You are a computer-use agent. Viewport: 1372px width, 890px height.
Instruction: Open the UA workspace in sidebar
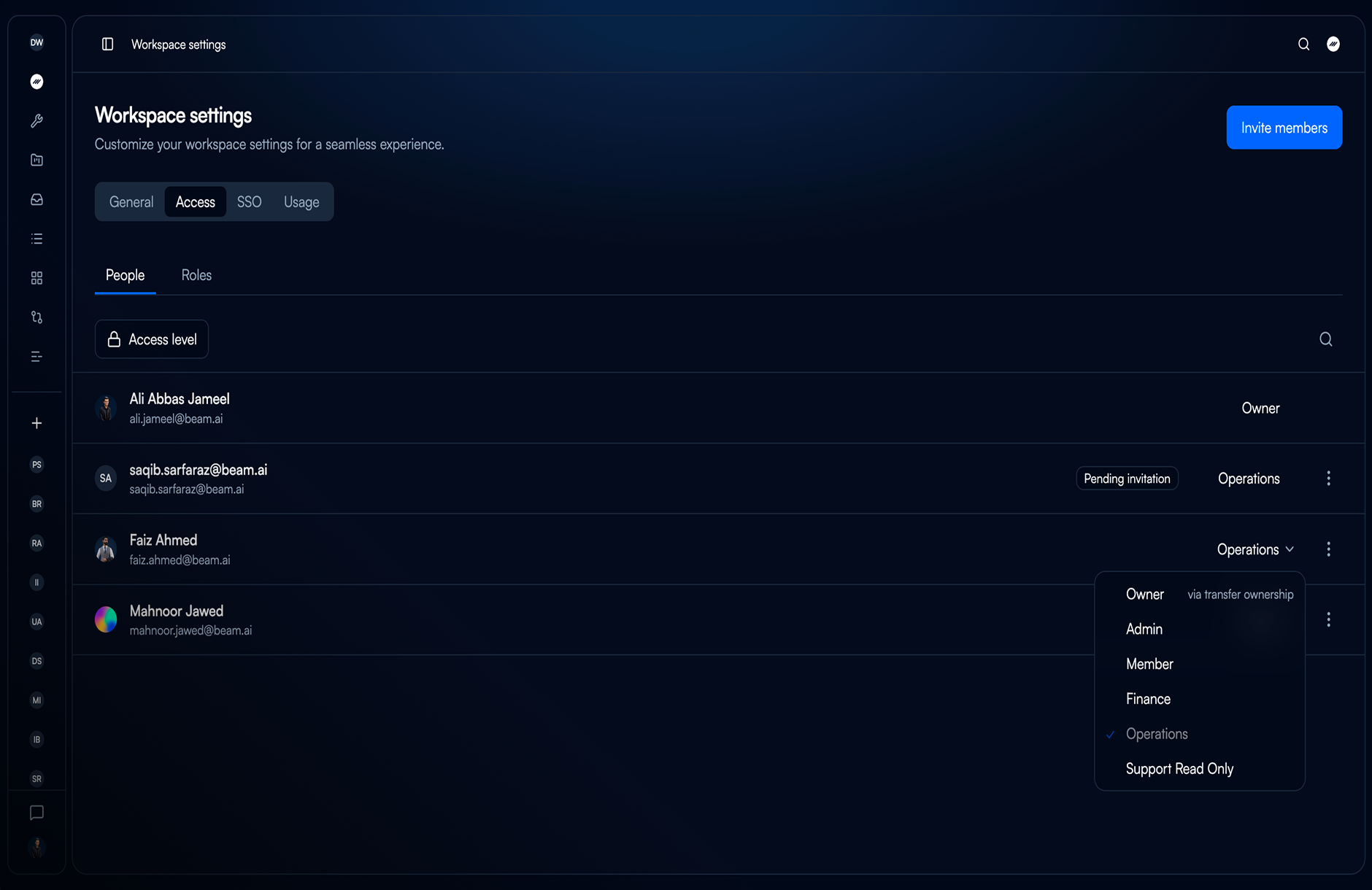36,622
